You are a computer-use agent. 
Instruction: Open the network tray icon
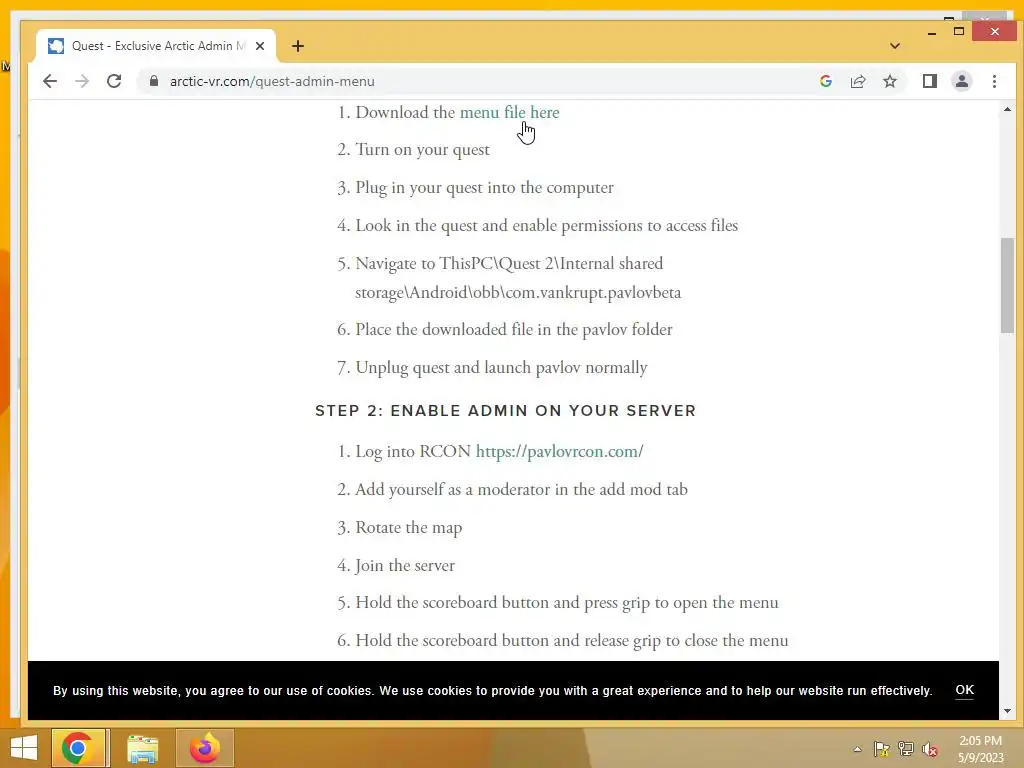coord(906,749)
